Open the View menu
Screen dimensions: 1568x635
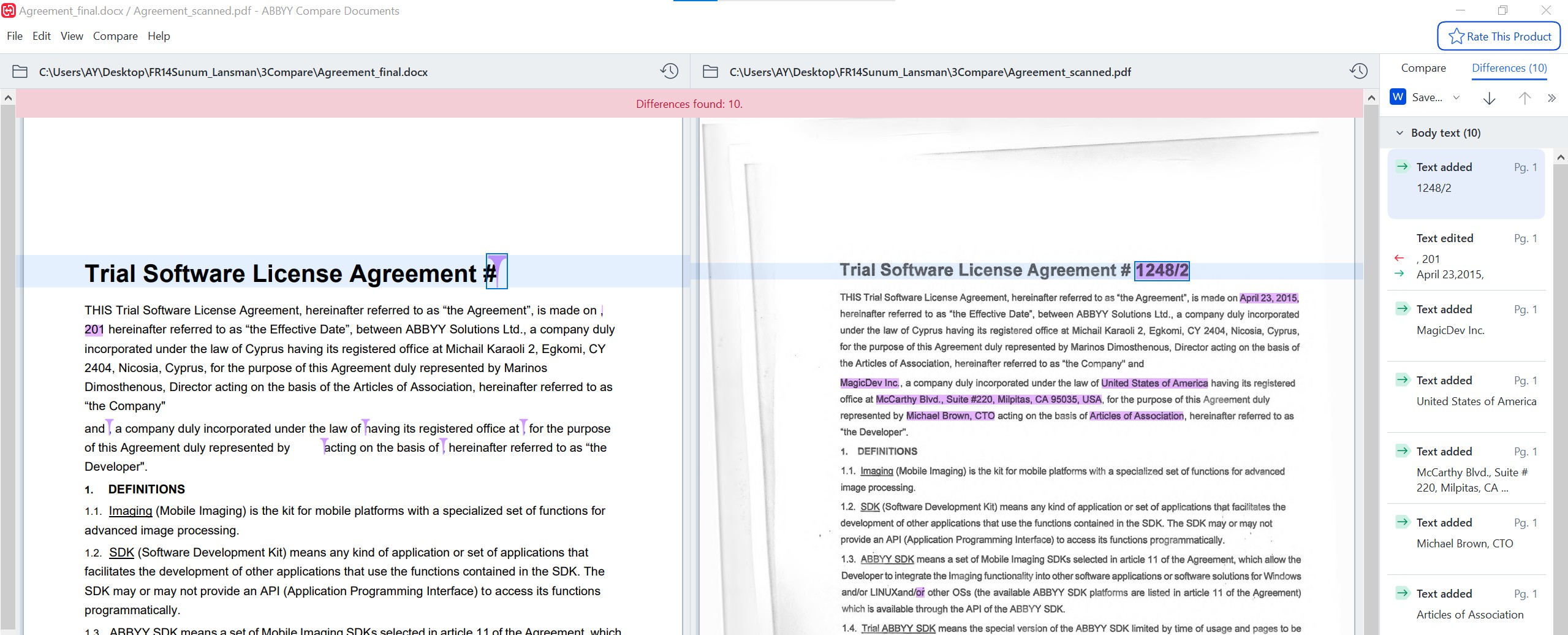point(72,36)
